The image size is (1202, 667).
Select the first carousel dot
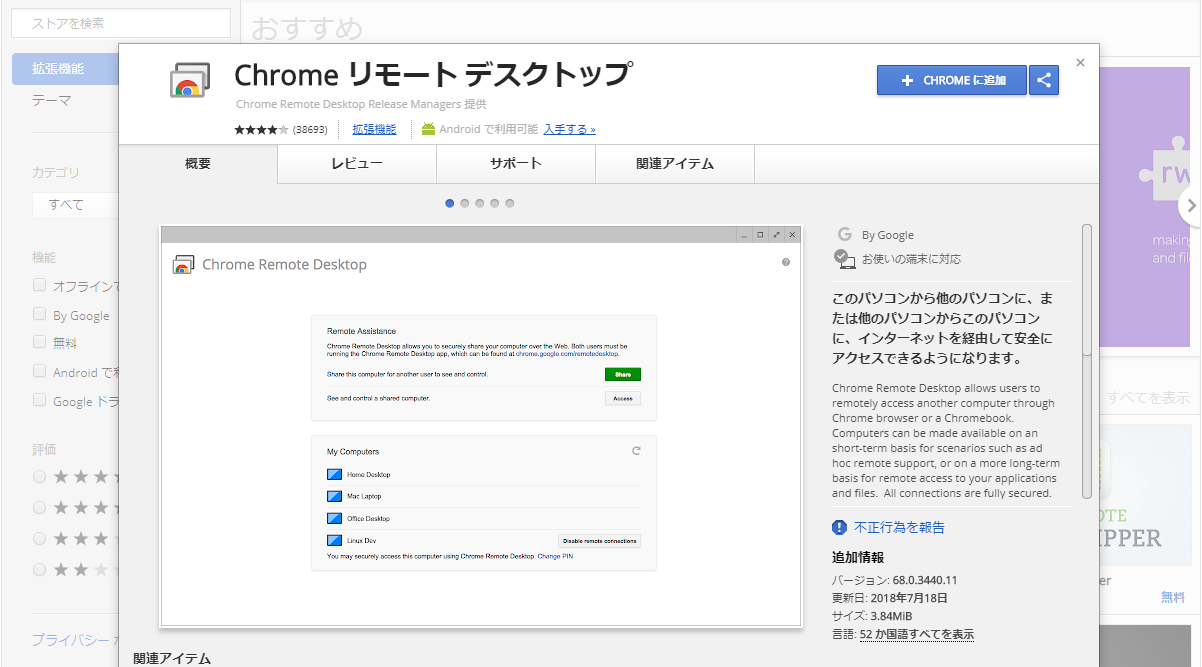coord(450,203)
